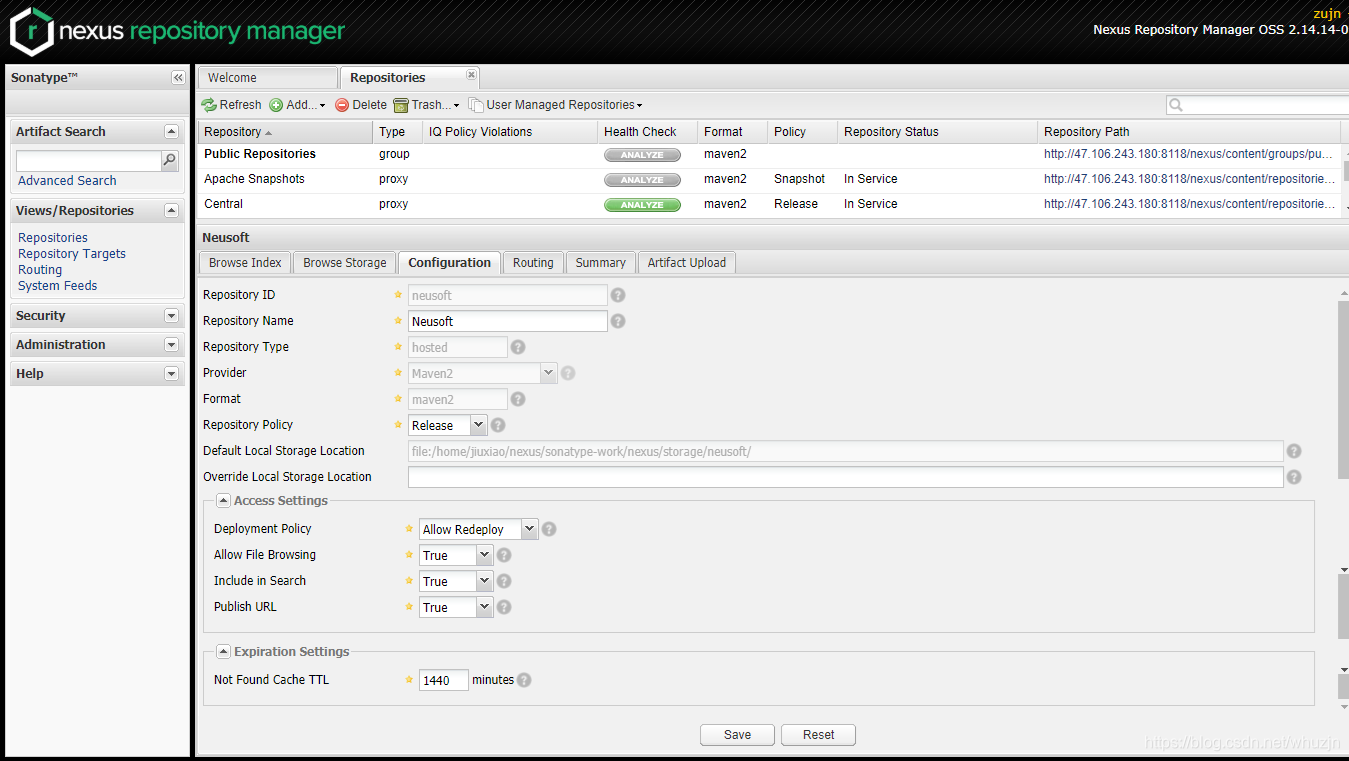Select the Configuration tab
Viewport: 1349px width, 761px height.
[449, 263]
